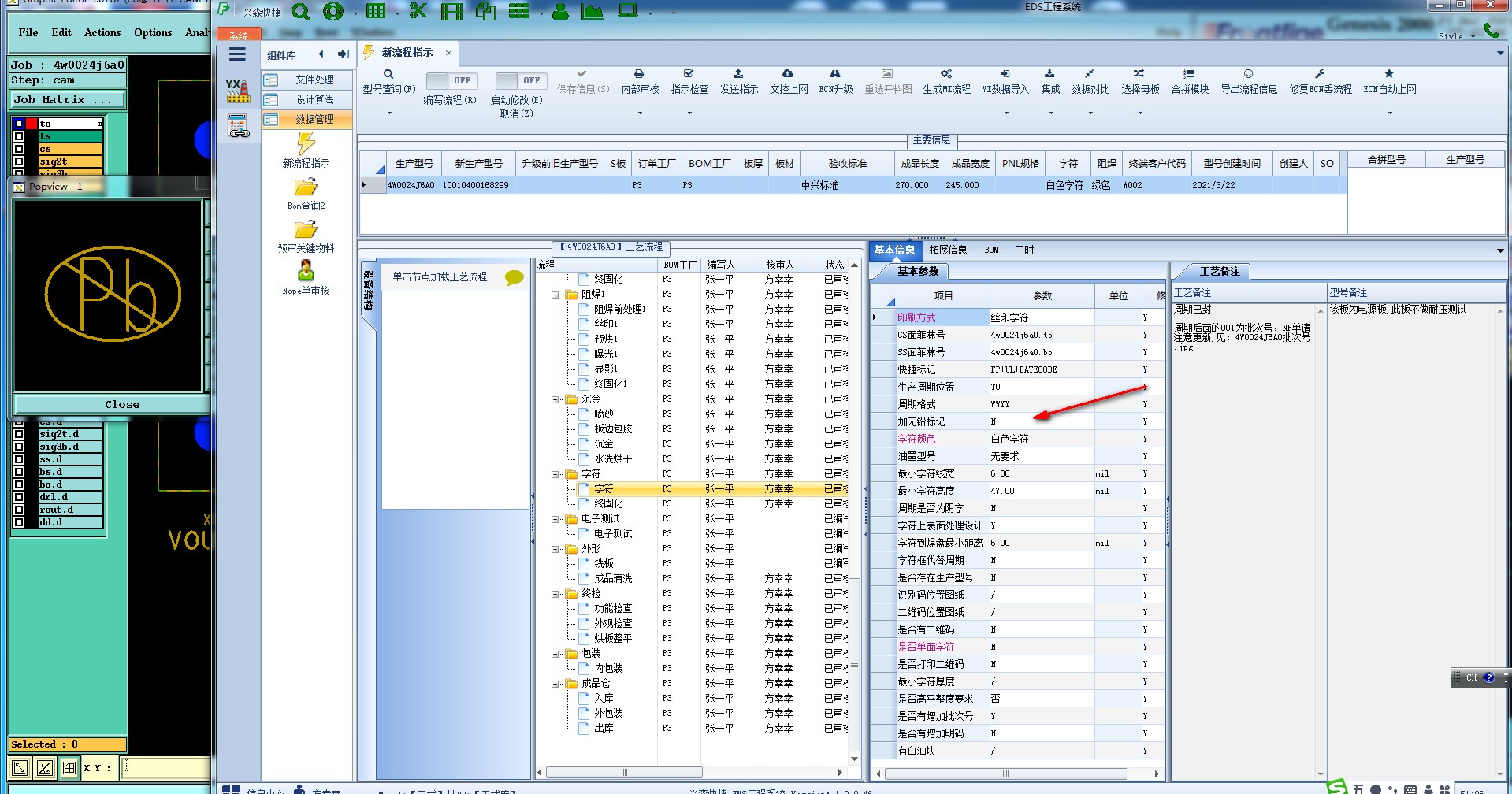Image resolution: width=1512 pixels, height=794 pixels.
Task: Collapse the 成品仓 tree folder
Action: click(555, 684)
